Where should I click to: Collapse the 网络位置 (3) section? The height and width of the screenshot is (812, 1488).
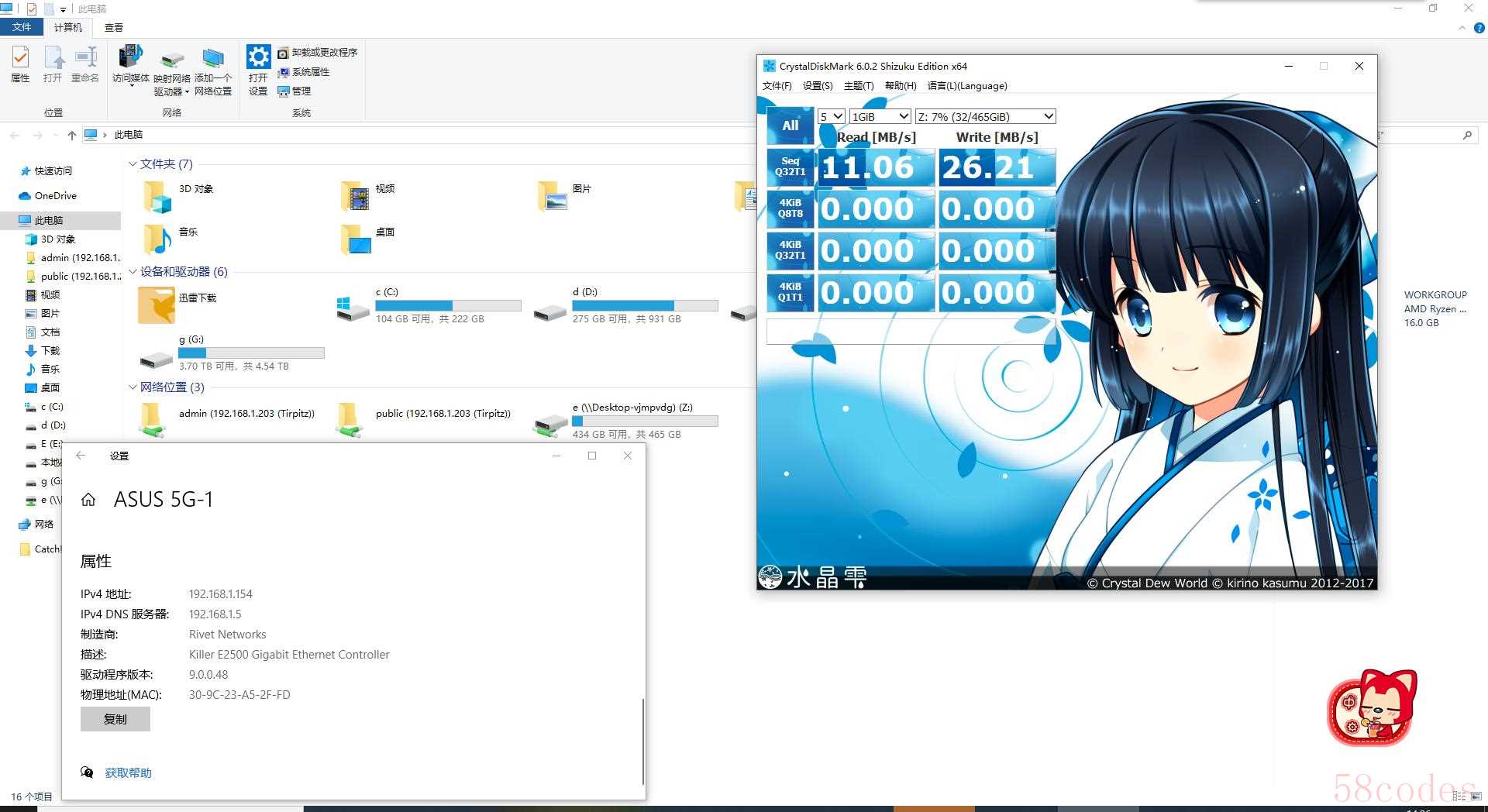[133, 387]
